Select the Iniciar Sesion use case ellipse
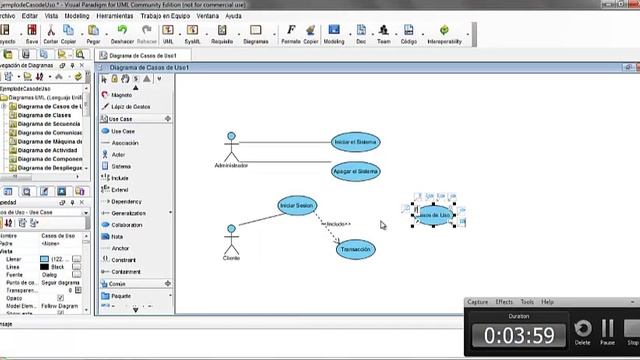Image resolution: width=640 pixels, height=360 pixels. click(297, 205)
